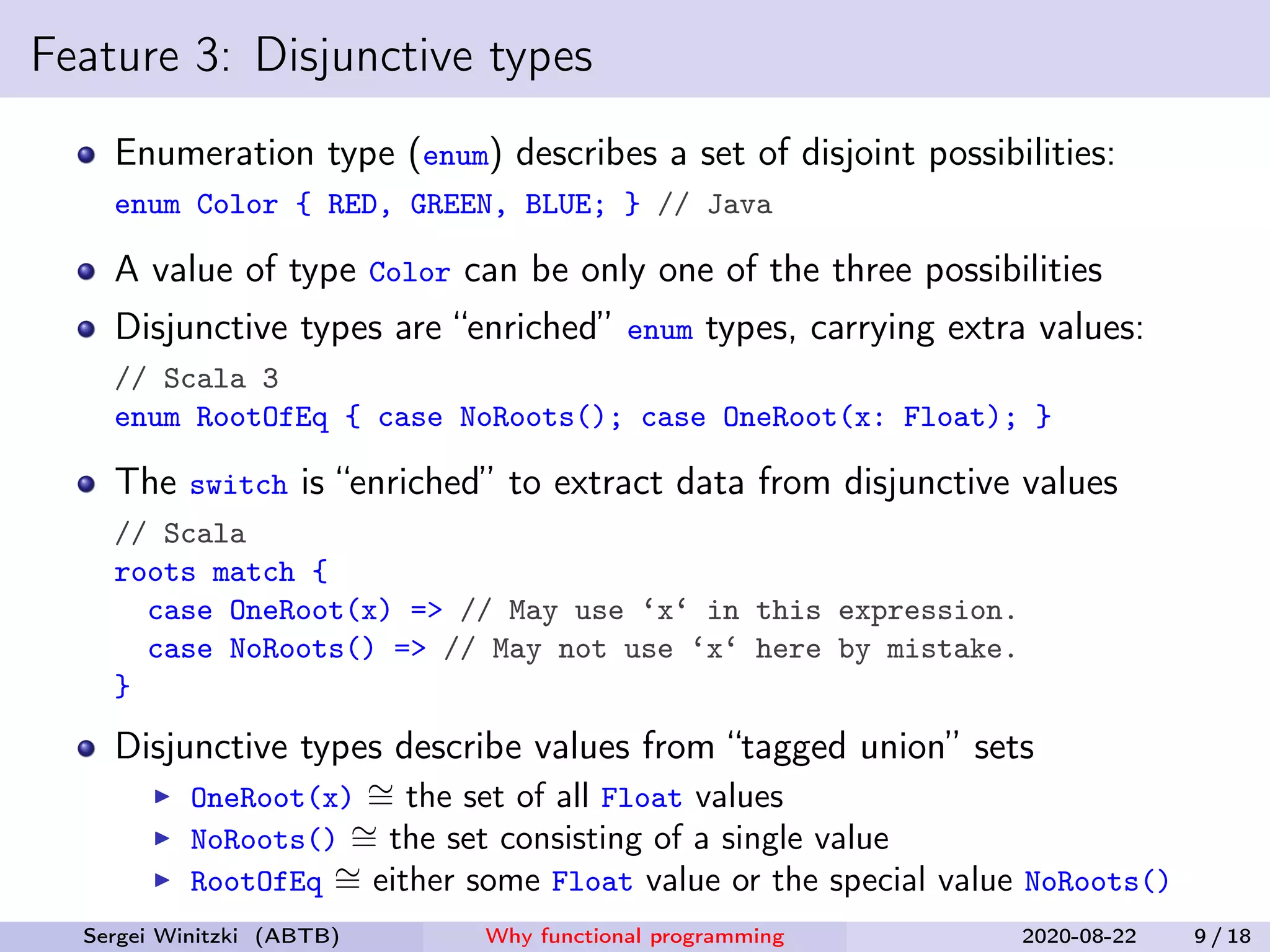Image resolution: width=1270 pixels, height=952 pixels.
Task: Click the bullet before 'The switch is'
Action: point(86,483)
